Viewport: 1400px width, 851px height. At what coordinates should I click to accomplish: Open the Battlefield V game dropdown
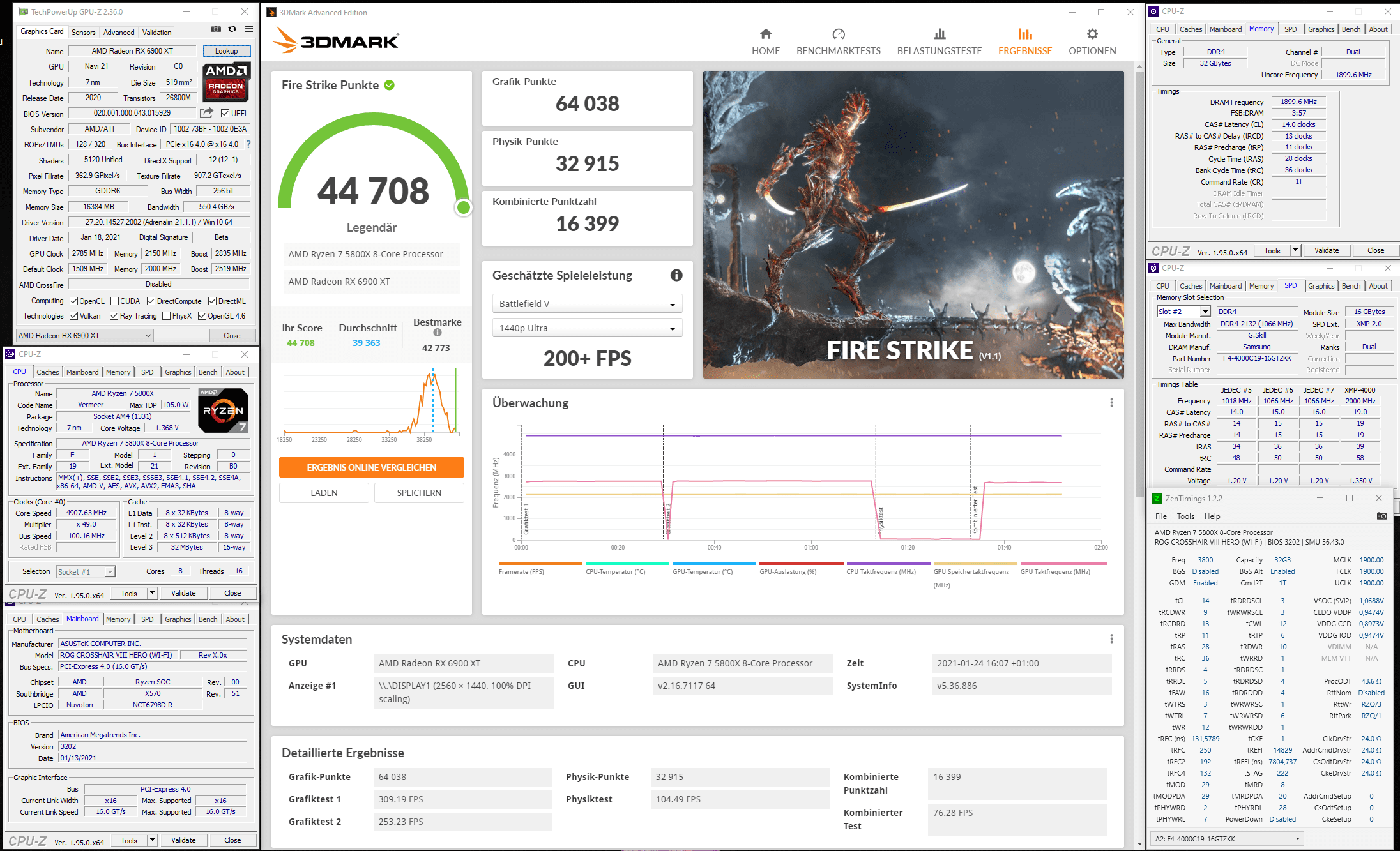(x=587, y=304)
